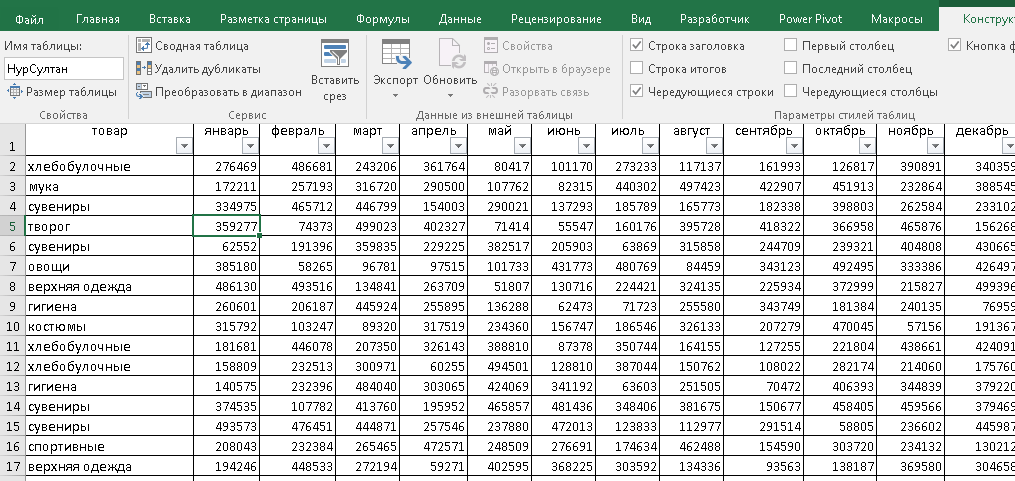Switch to the Вид tab
Viewport: 1015px width, 481px height.
tap(641, 19)
